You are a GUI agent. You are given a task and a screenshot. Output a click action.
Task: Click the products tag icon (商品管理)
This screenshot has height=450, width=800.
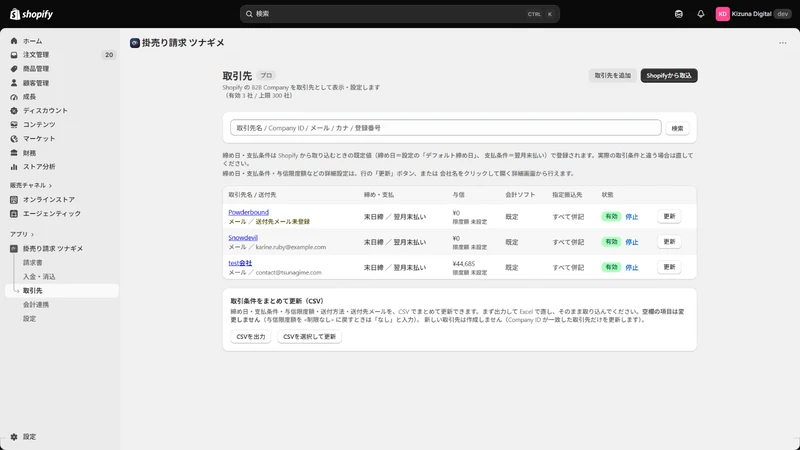coord(14,68)
